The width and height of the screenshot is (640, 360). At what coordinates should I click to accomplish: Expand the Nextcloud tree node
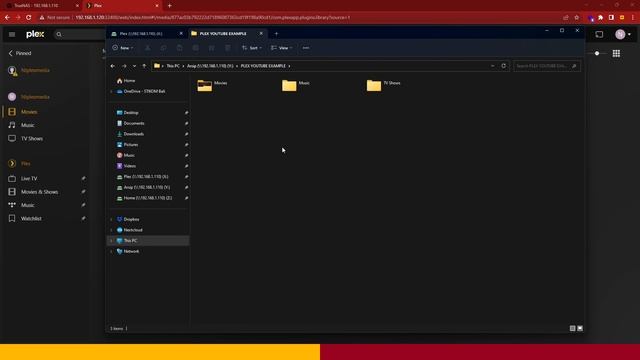click(111, 230)
